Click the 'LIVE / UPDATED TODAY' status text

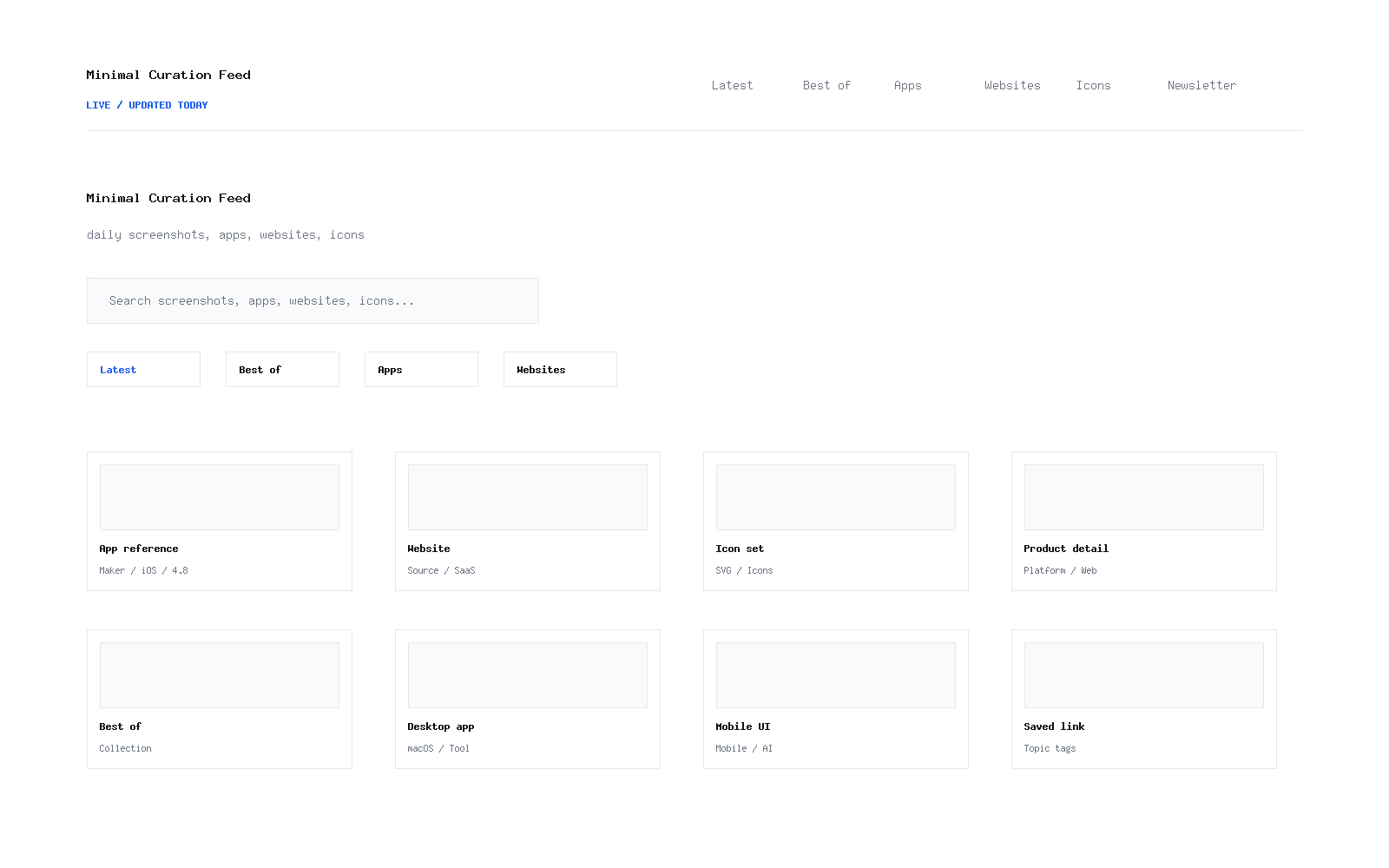[147, 105]
